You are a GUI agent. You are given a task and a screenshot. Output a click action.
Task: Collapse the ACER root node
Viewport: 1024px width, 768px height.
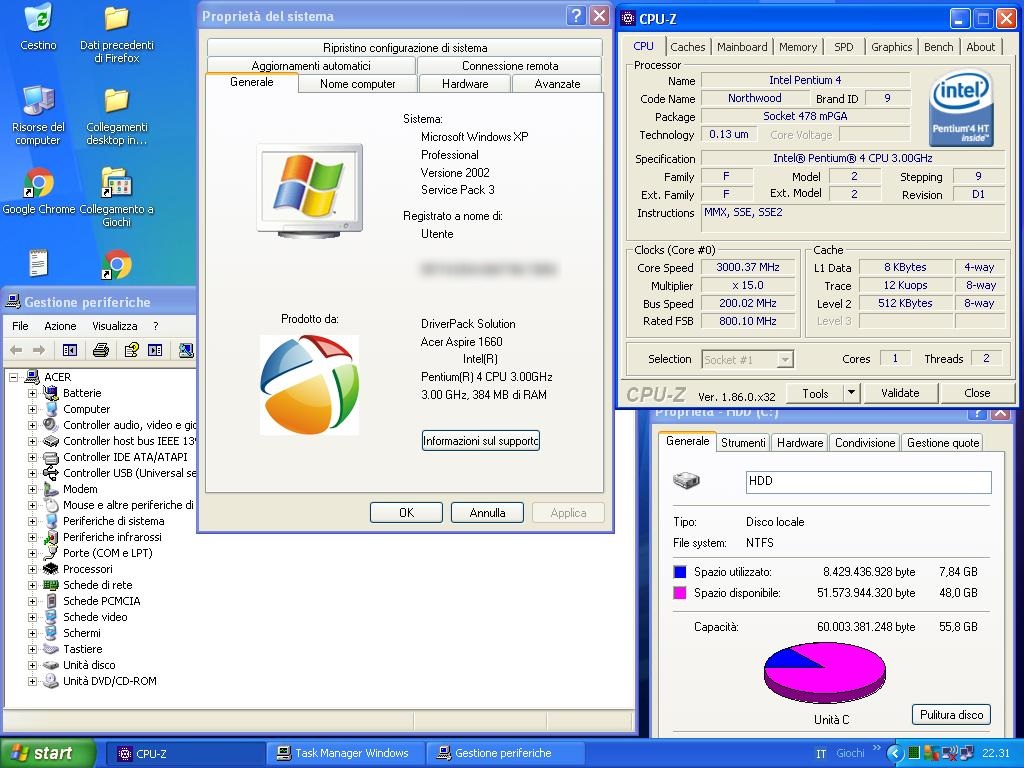13,377
